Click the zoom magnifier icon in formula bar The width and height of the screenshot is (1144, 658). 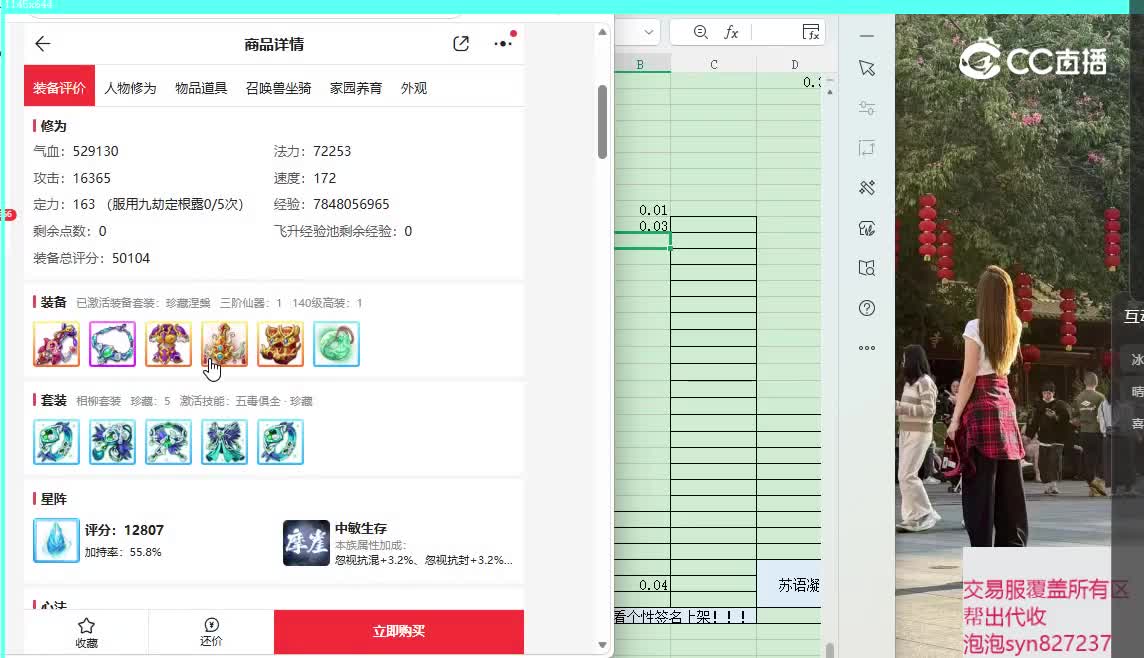coord(700,32)
